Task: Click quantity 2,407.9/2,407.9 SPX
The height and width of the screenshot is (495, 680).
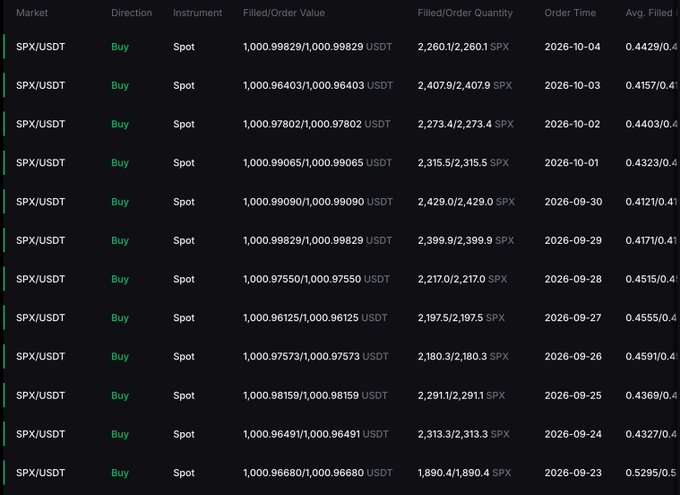Action: (x=465, y=85)
